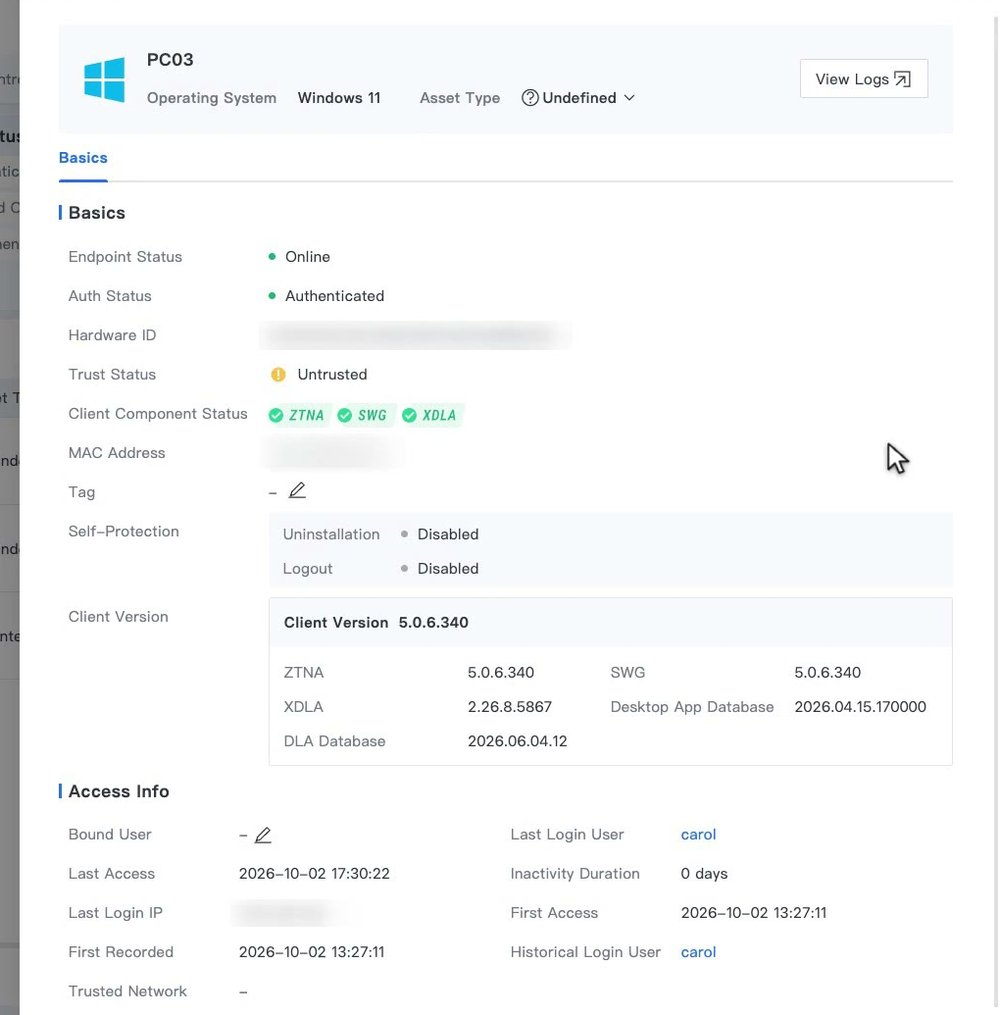The width and height of the screenshot is (1000, 1015).
Task: Edit Bound User with the pencil icon
Action: coord(263,835)
